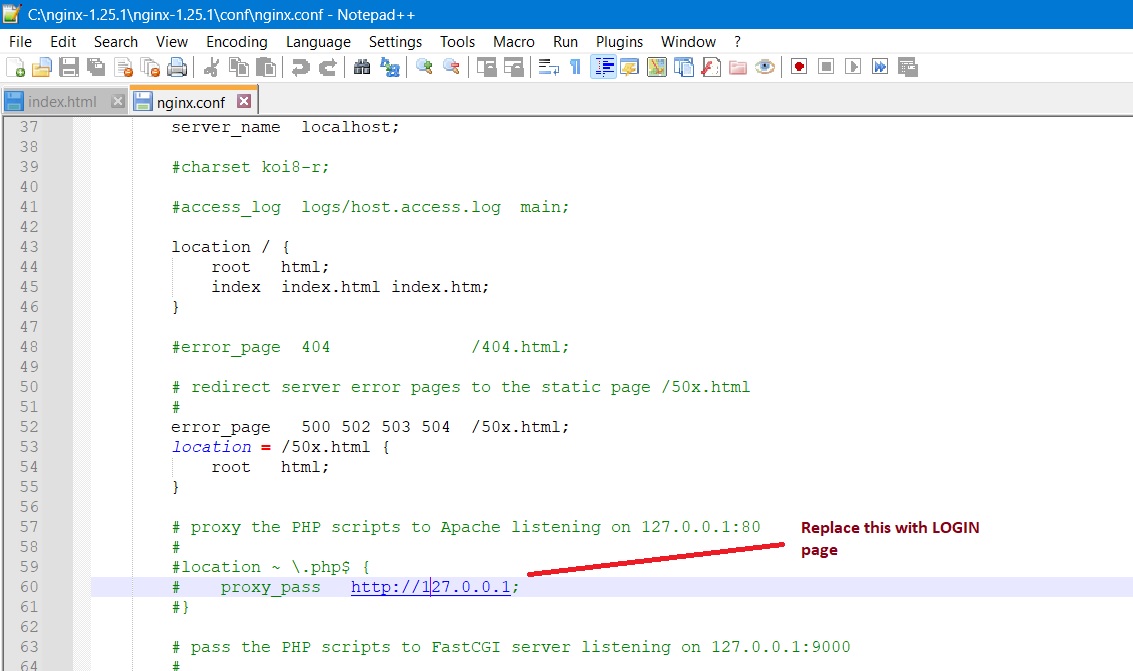The image size is (1133, 671).
Task: Toggle word wrap on the toolbar
Action: click(547, 67)
